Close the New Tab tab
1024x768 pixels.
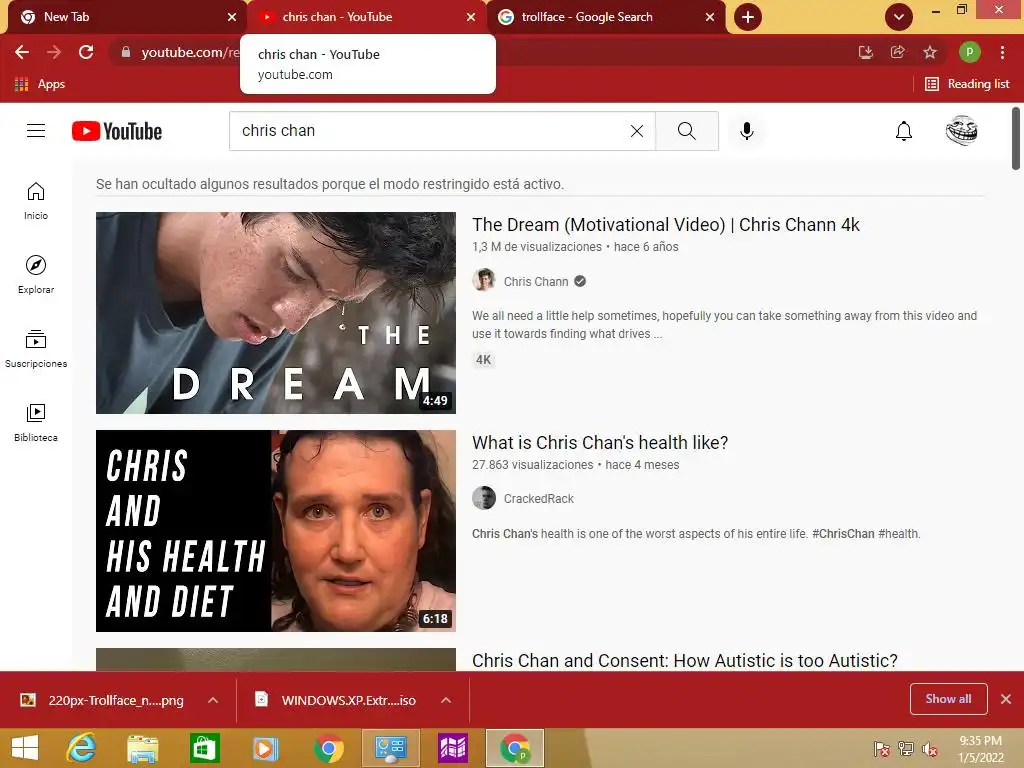(x=232, y=17)
